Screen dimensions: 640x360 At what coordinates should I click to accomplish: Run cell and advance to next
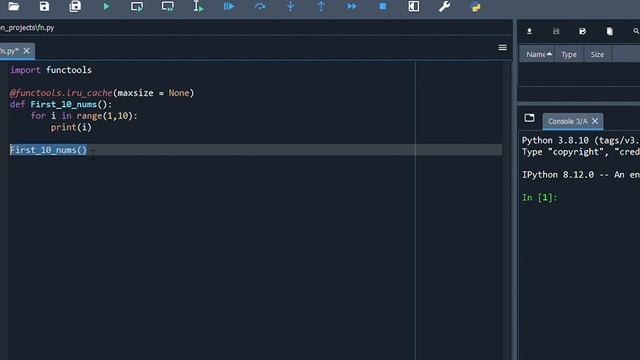coord(168,7)
